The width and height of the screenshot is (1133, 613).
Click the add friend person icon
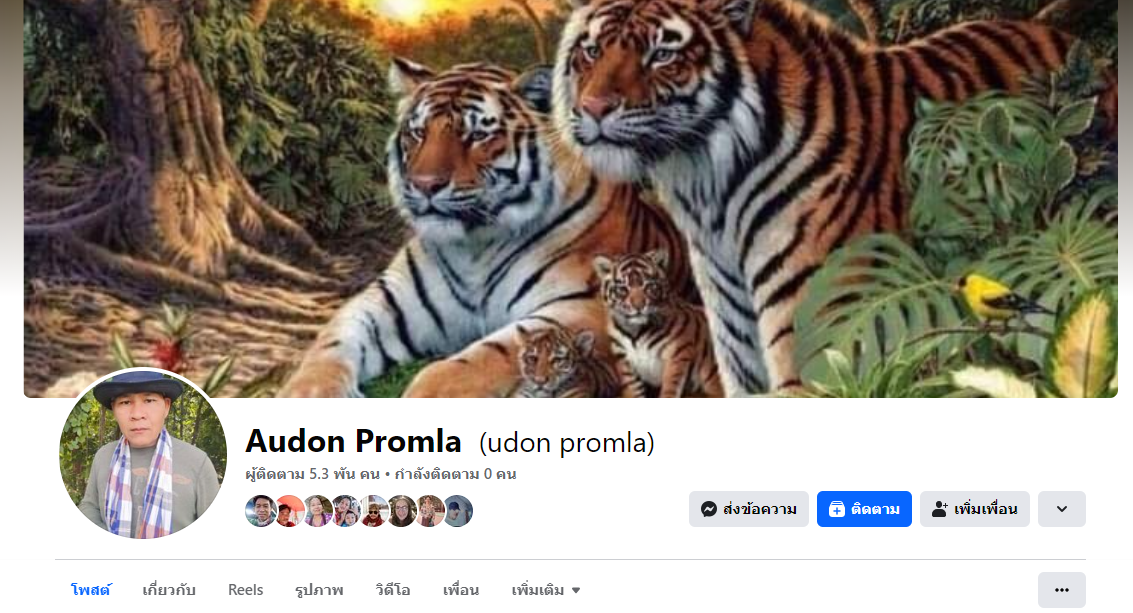[939, 509]
